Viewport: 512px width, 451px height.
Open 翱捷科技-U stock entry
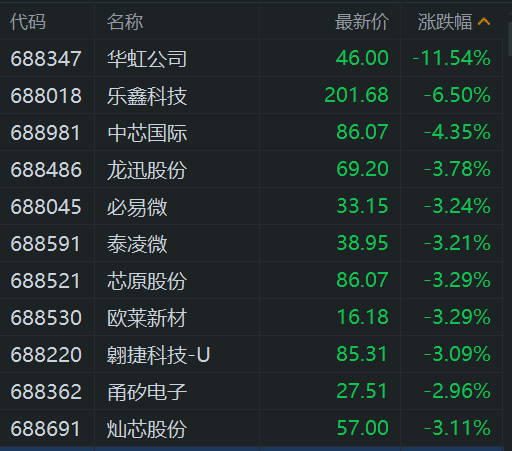[159, 355]
